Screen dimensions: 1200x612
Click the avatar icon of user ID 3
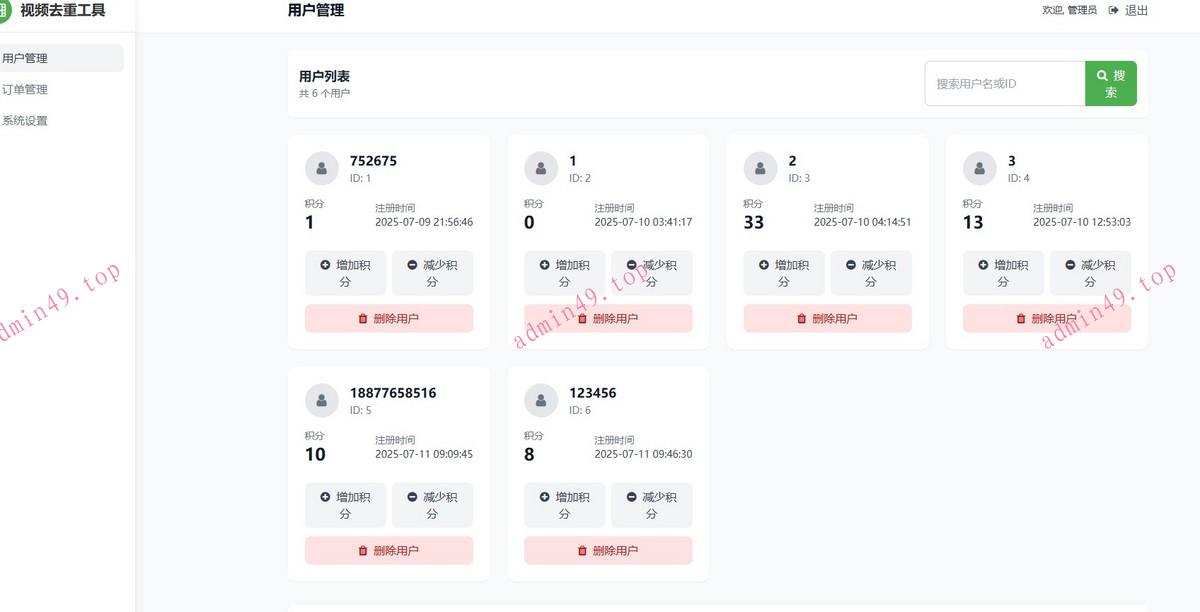tap(760, 168)
